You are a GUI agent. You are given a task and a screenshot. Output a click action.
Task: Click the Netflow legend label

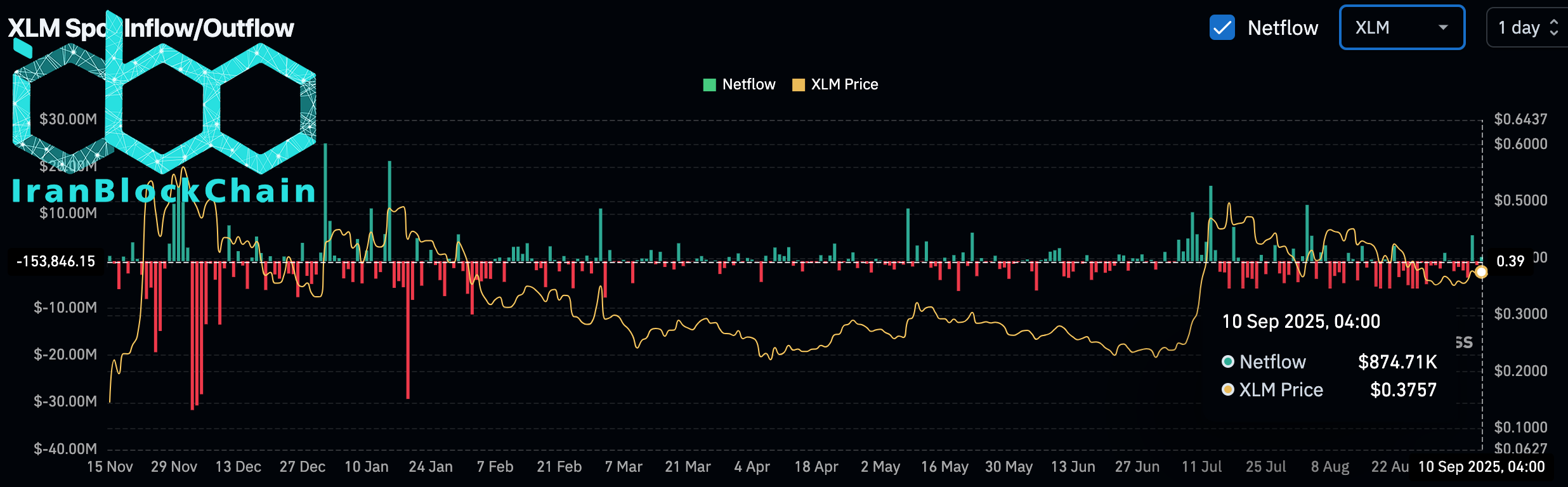coord(748,84)
